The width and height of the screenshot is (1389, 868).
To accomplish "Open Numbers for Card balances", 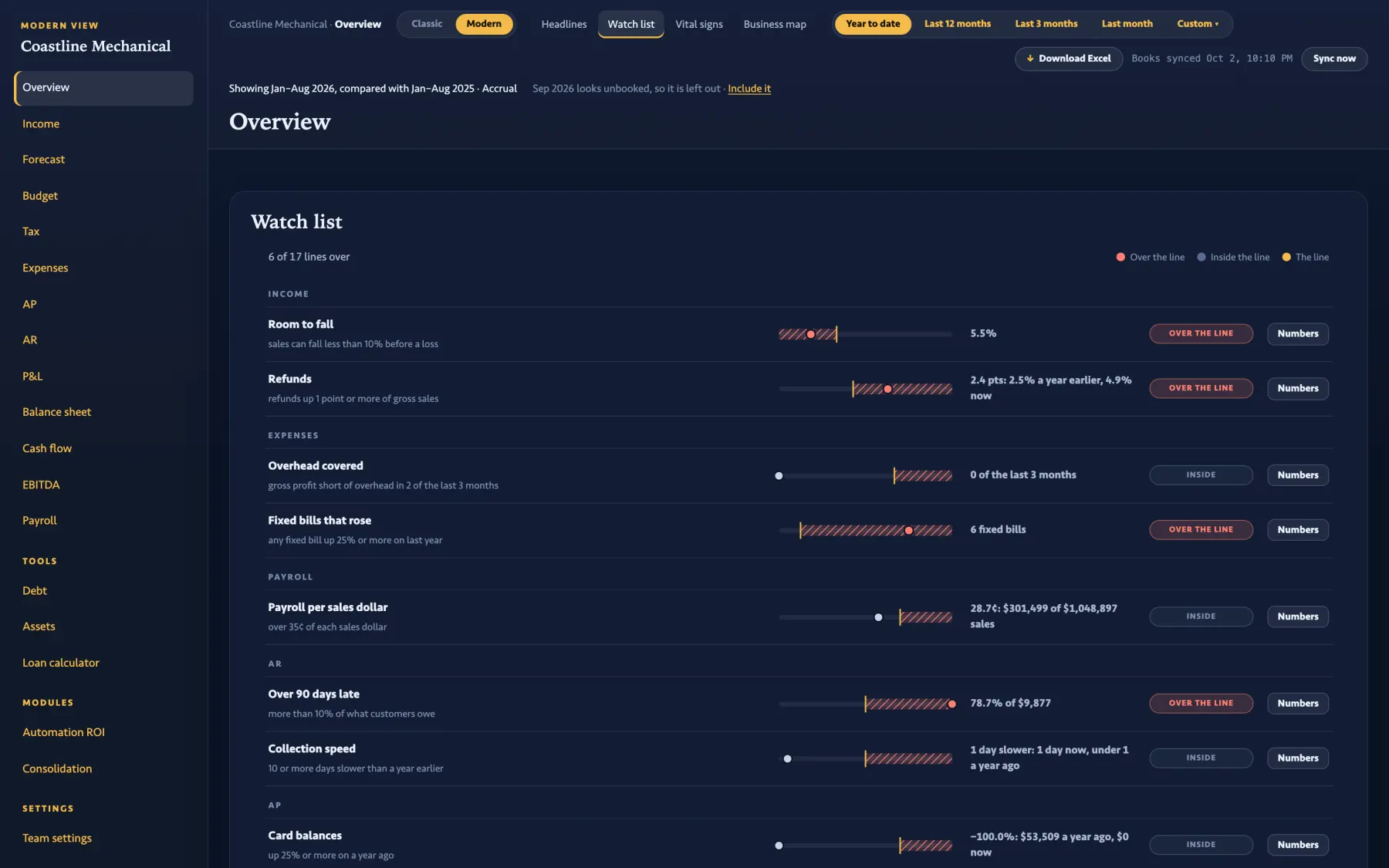I will coord(1298,845).
